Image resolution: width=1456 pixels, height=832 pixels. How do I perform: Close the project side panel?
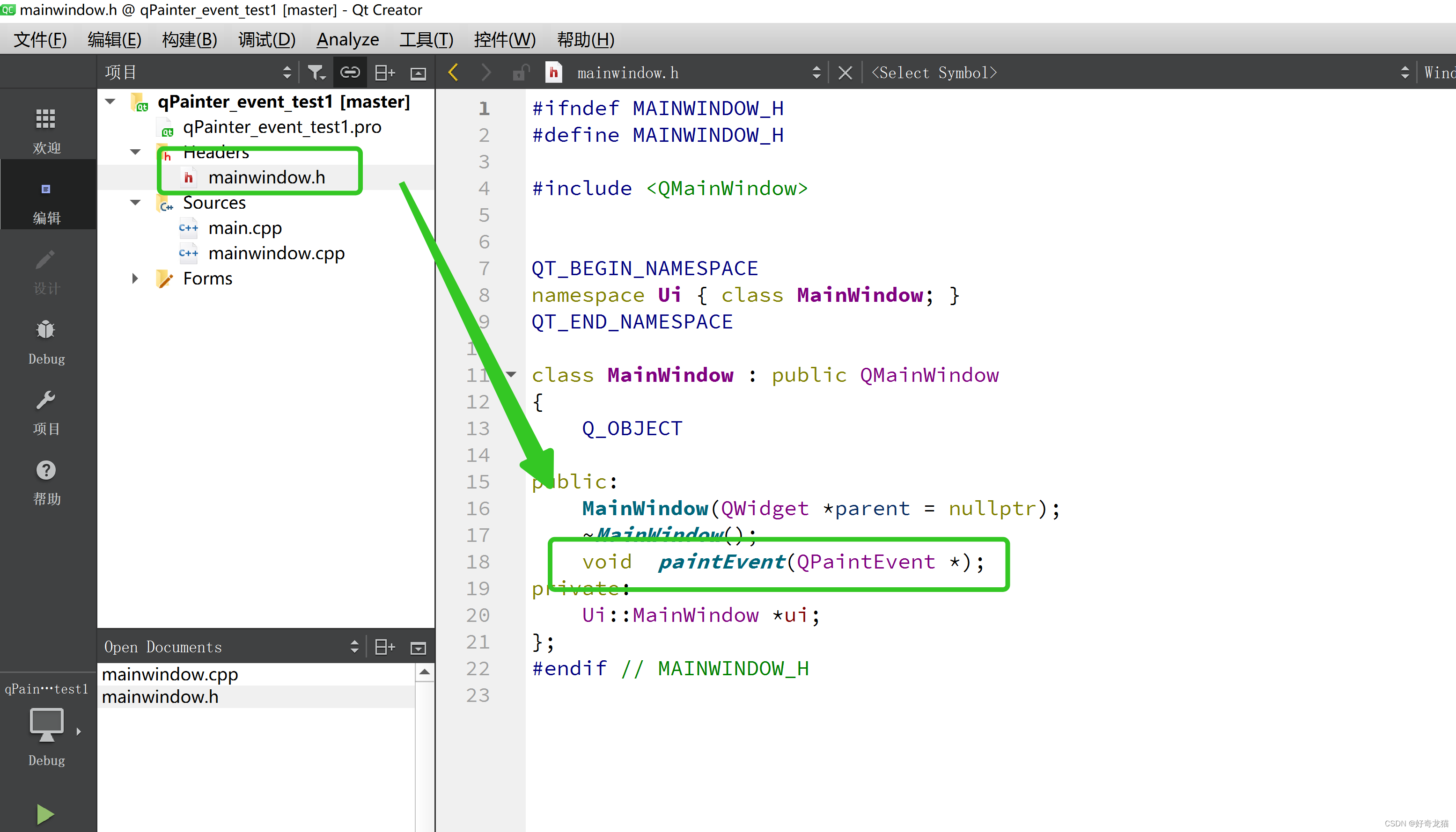click(x=419, y=73)
